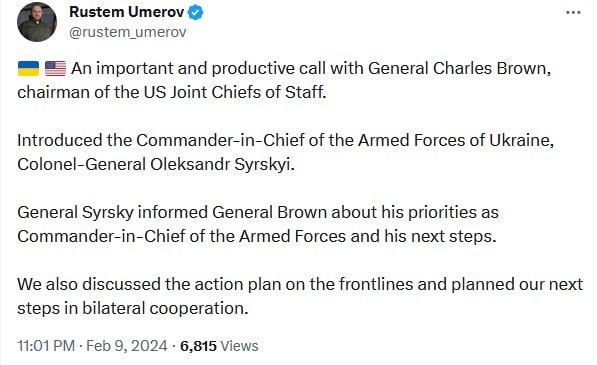Viewport: 597px width, 365px height.
Task: View the 6,815 Views count
Action: click(219, 346)
